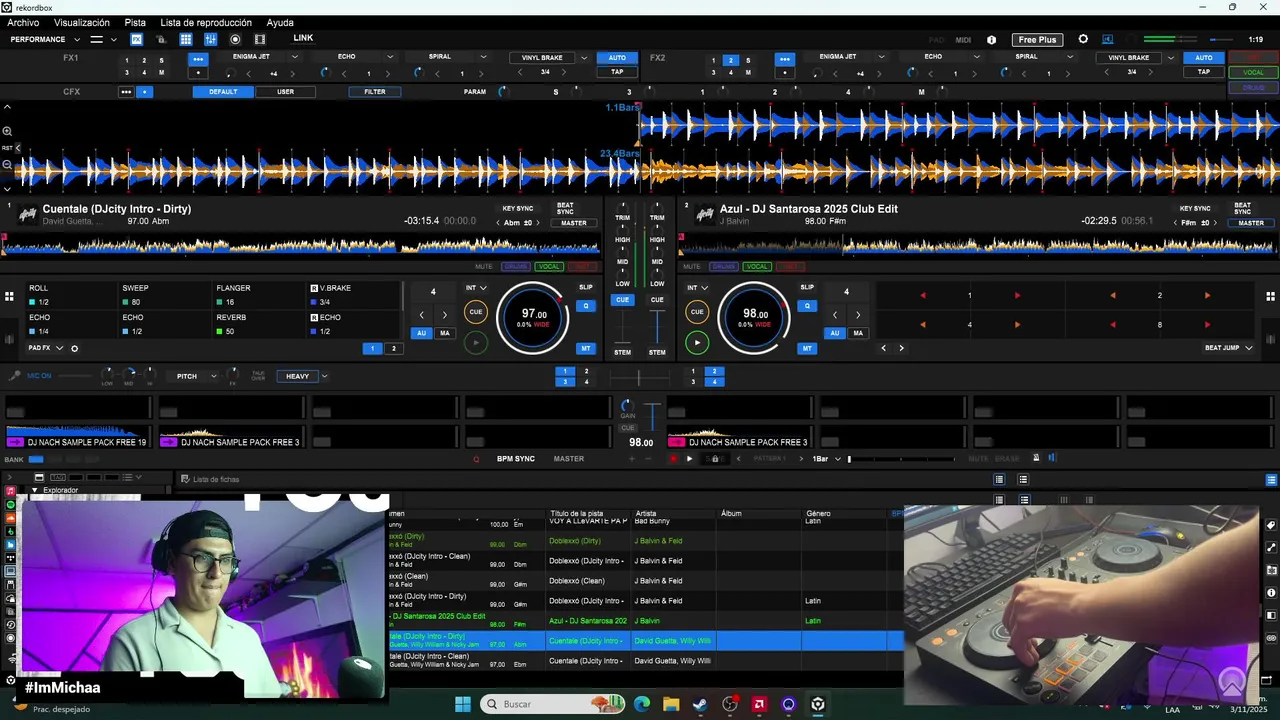Toggle deck 2 master tempo MT
This screenshot has width=1280, height=720.
807,348
